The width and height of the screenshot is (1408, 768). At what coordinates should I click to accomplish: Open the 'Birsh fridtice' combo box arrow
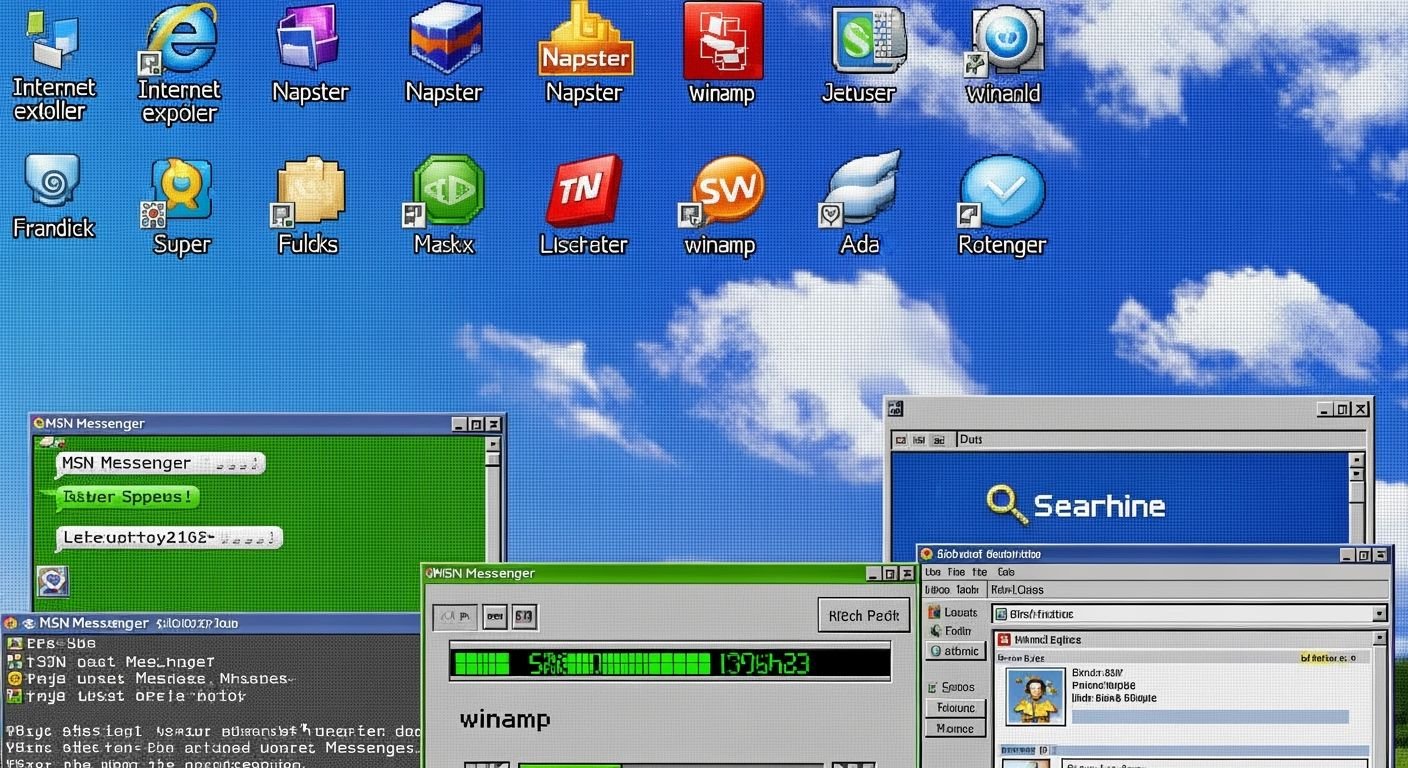tap(1380, 614)
